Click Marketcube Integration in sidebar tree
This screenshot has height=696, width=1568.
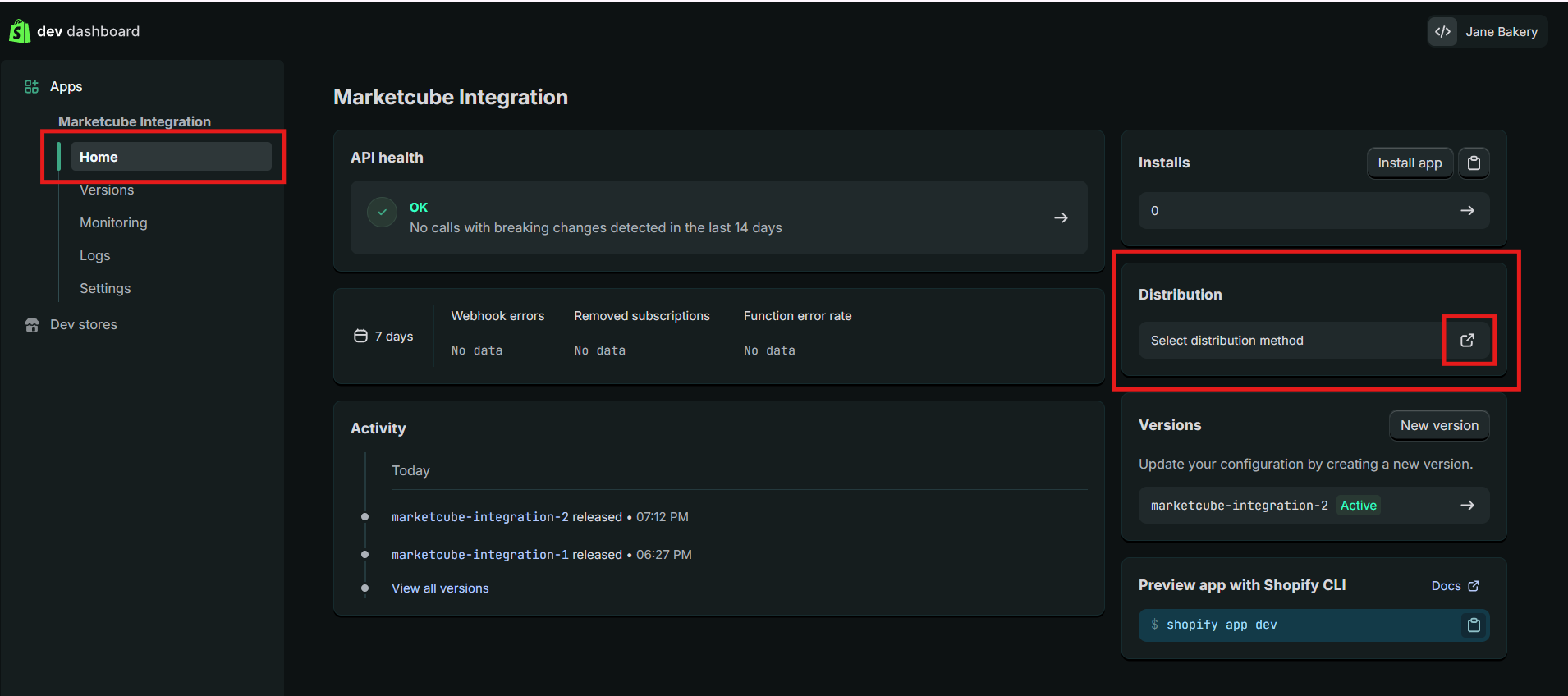click(x=135, y=121)
